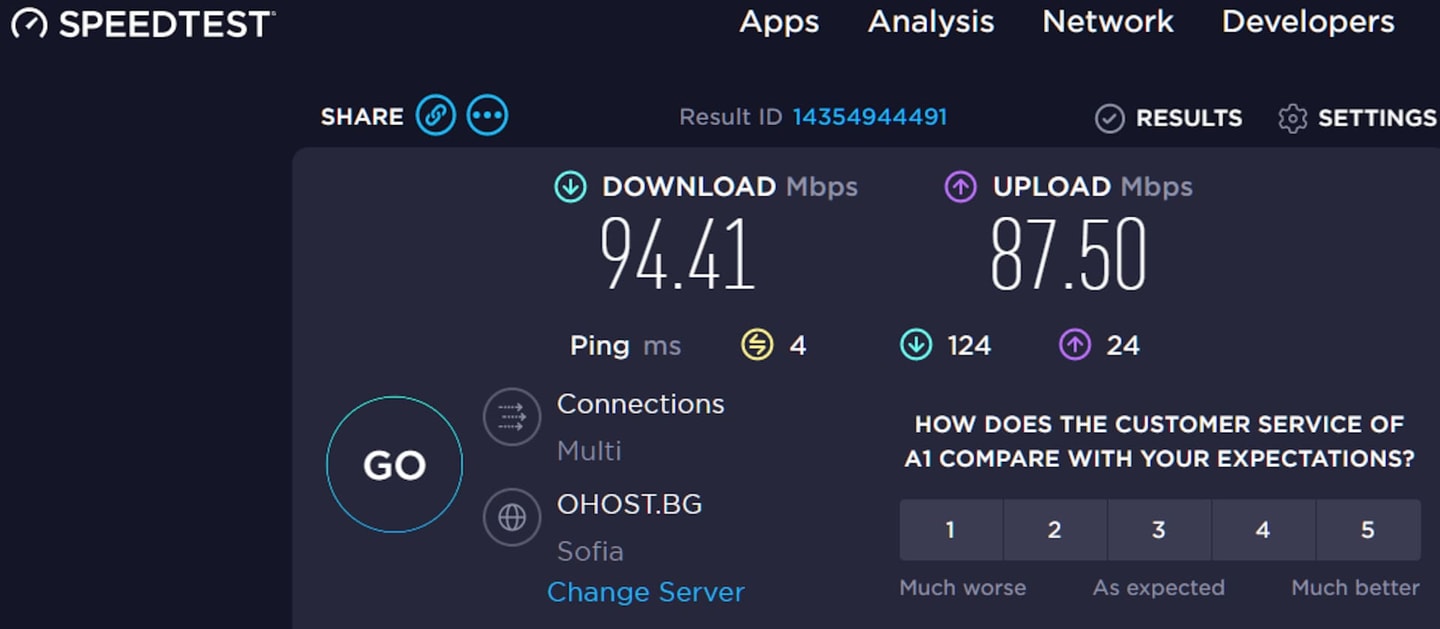Click the yellow idle ping icon
Viewport: 1440px width, 629px height.
757,345
